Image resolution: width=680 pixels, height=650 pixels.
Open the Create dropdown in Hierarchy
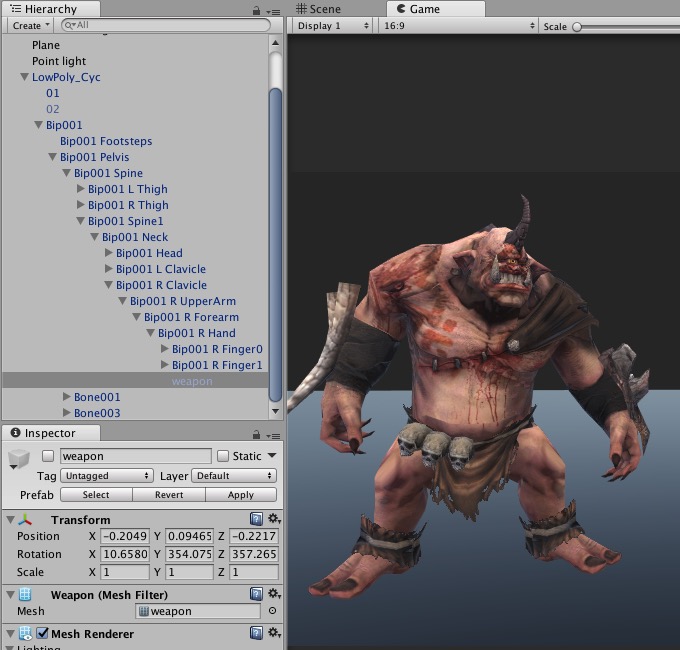pyautogui.click(x=30, y=26)
